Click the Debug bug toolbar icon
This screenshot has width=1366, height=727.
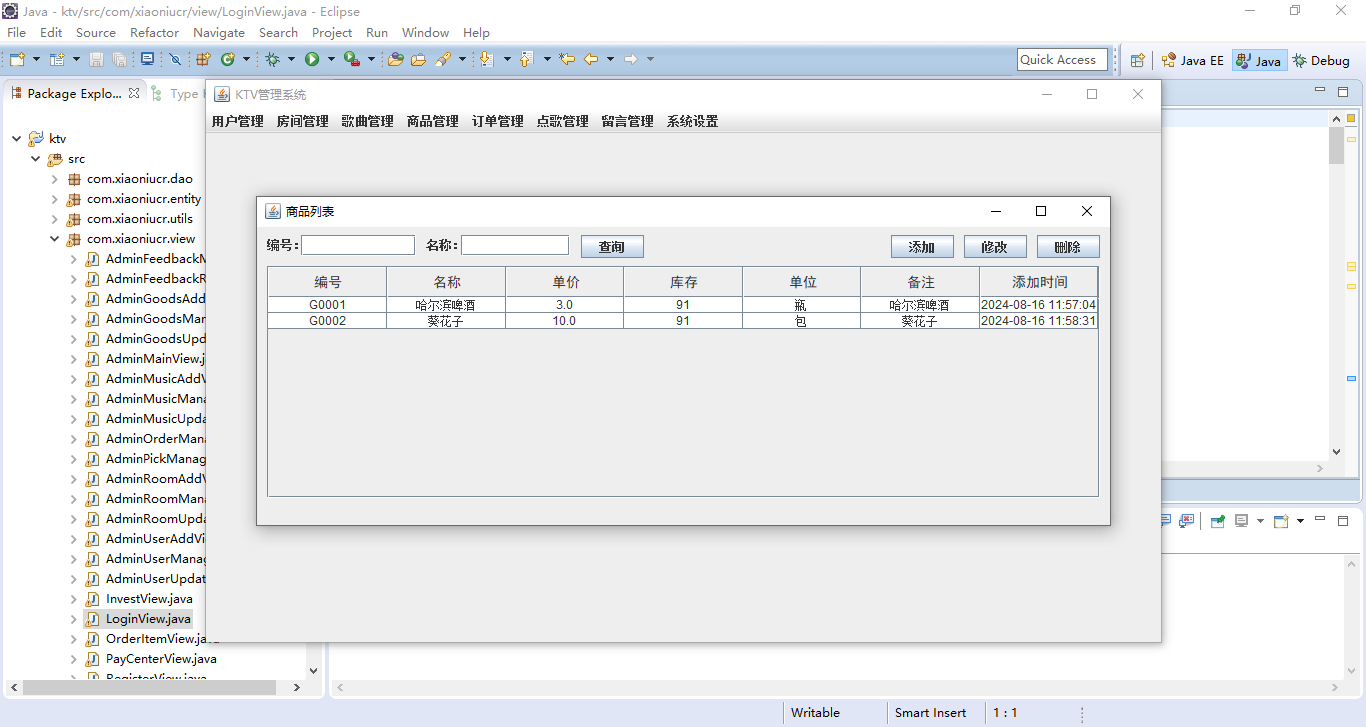pyautogui.click(x=272, y=60)
